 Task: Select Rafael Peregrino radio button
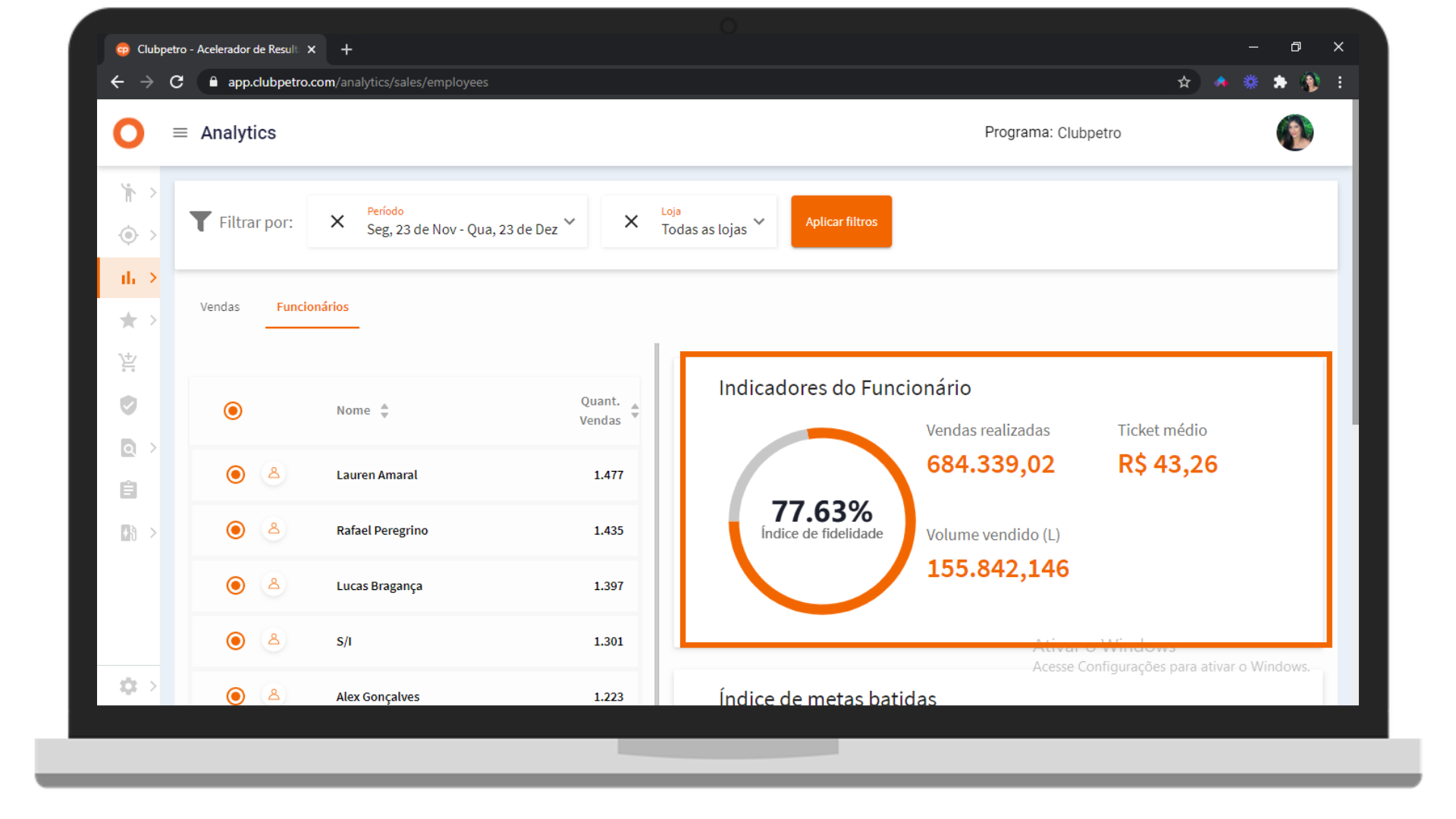point(236,530)
